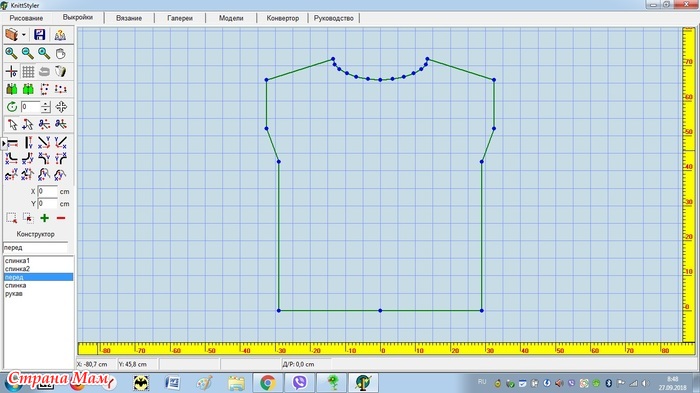The image size is (700, 393).
Task: Open the dropdown arrow beside the open-file icon
Action: (24, 35)
